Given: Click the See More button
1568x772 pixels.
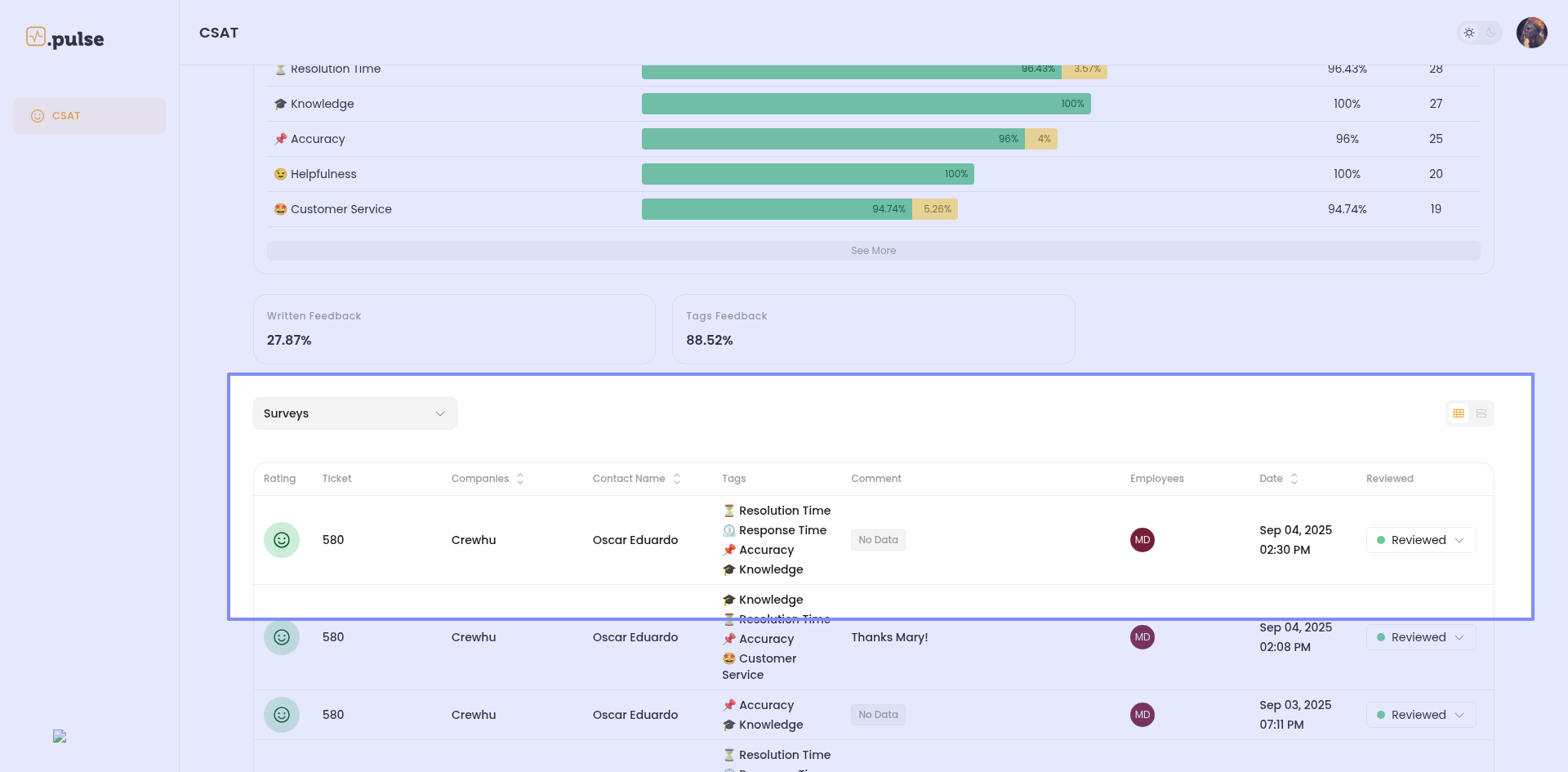Looking at the screenshot, I should pyautogui.click(x=873, y=251).
